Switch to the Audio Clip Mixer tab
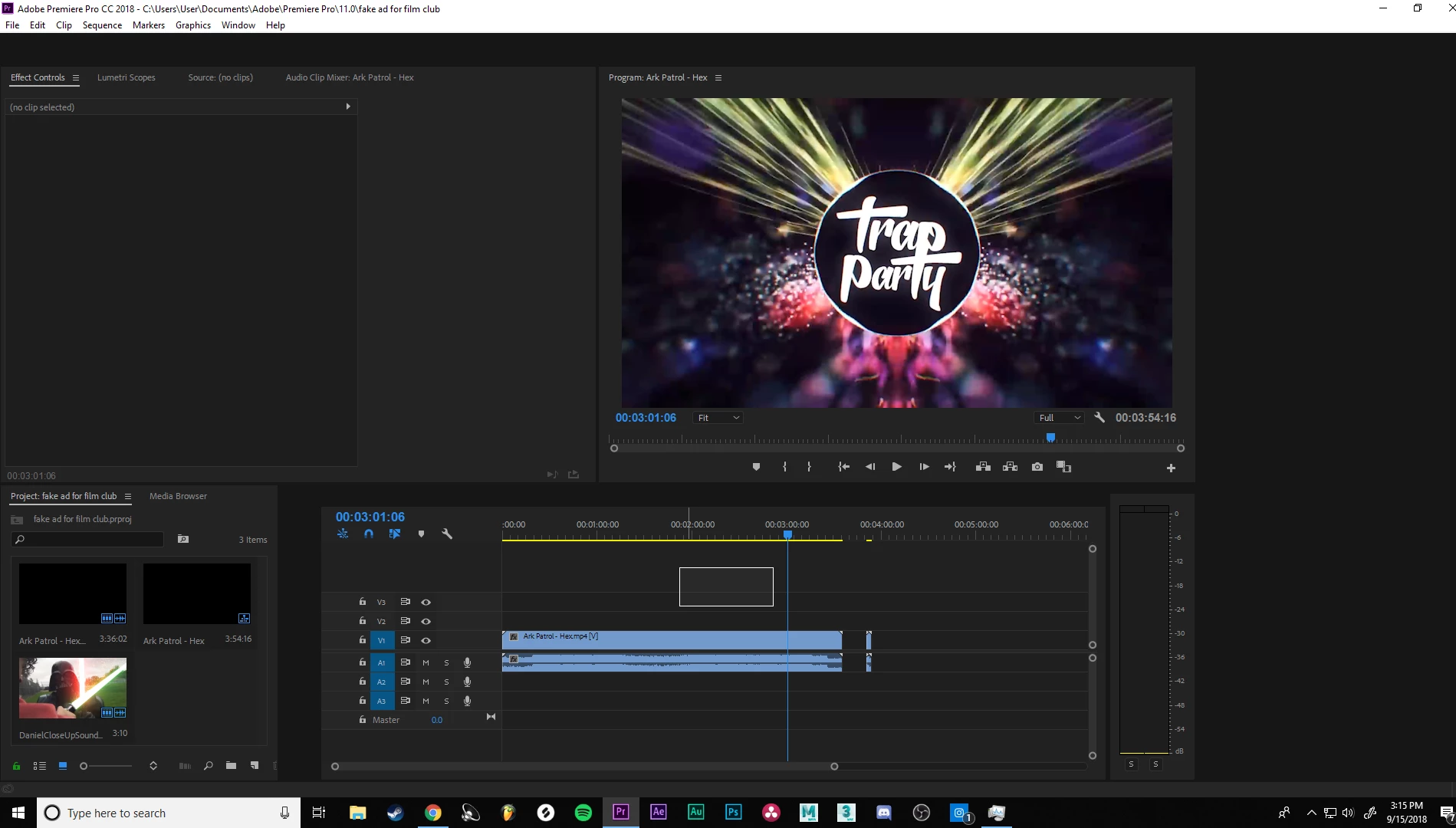The width and height of the screenshot is (1456, 828). [x=350, y=77]
